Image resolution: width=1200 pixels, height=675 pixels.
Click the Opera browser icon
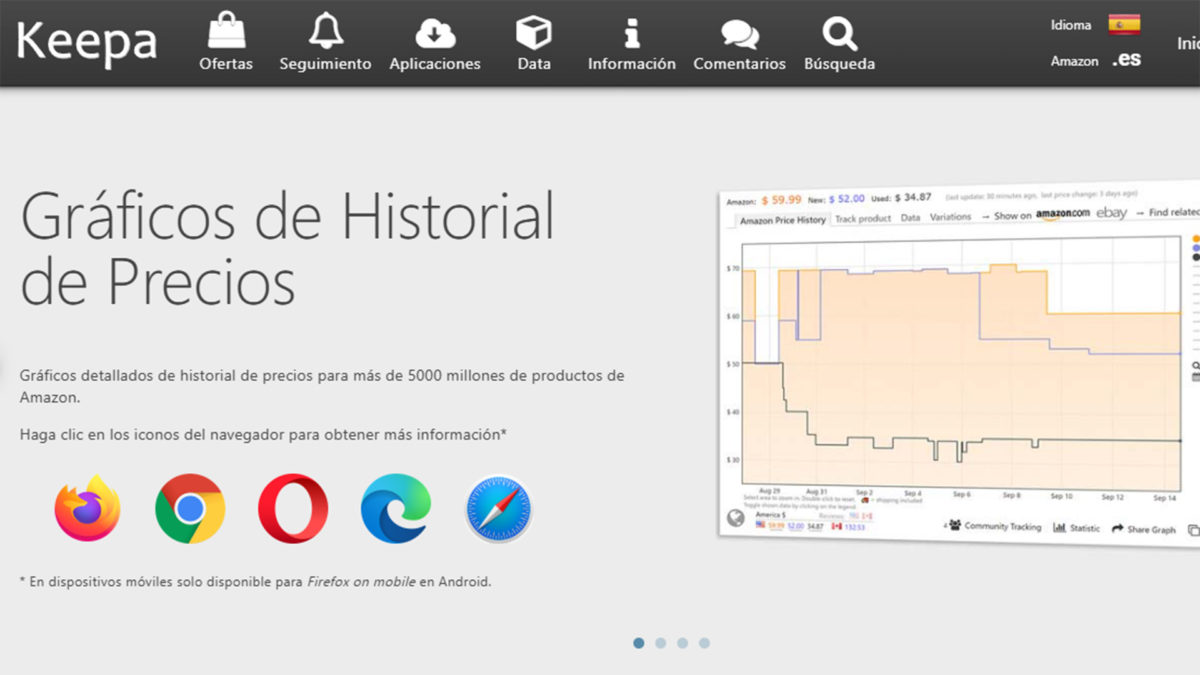[293, 508]
